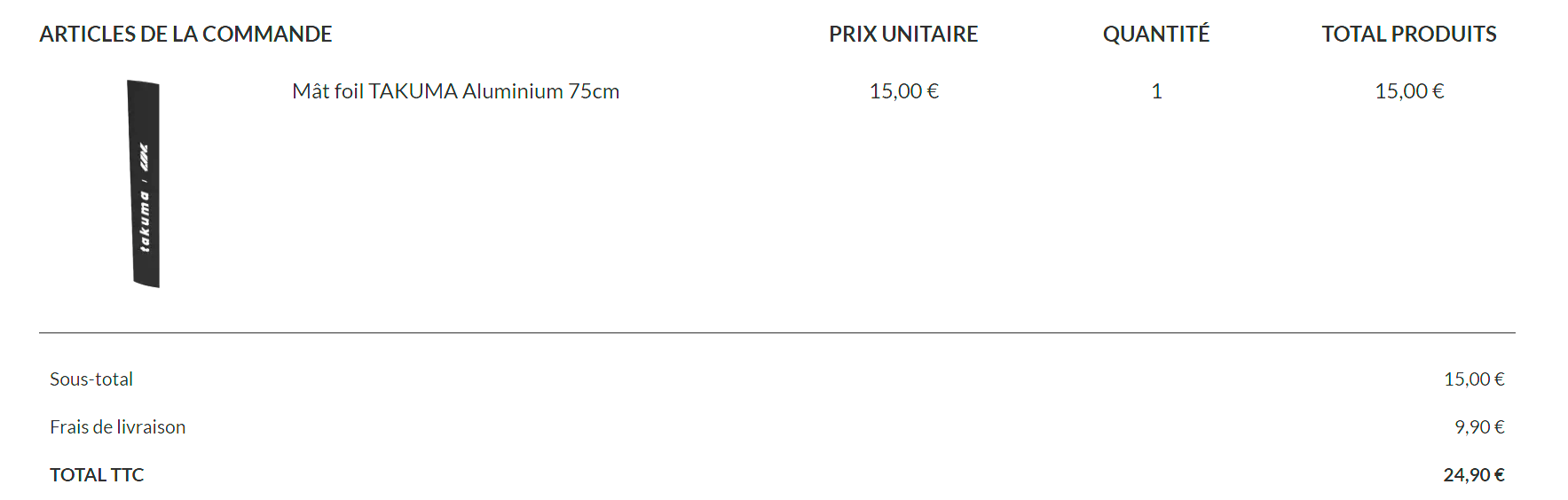Click the euro symbol of the 24,90 € total
1568x500 pixels.
(1499, 475)
